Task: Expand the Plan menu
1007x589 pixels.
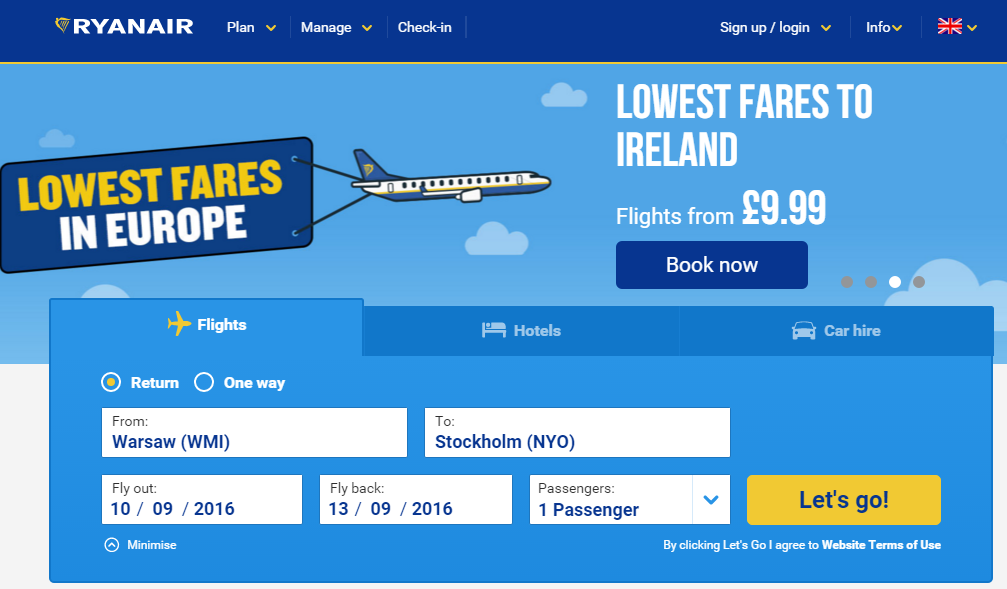Action: pyautogui.click(x=251, y=28)
